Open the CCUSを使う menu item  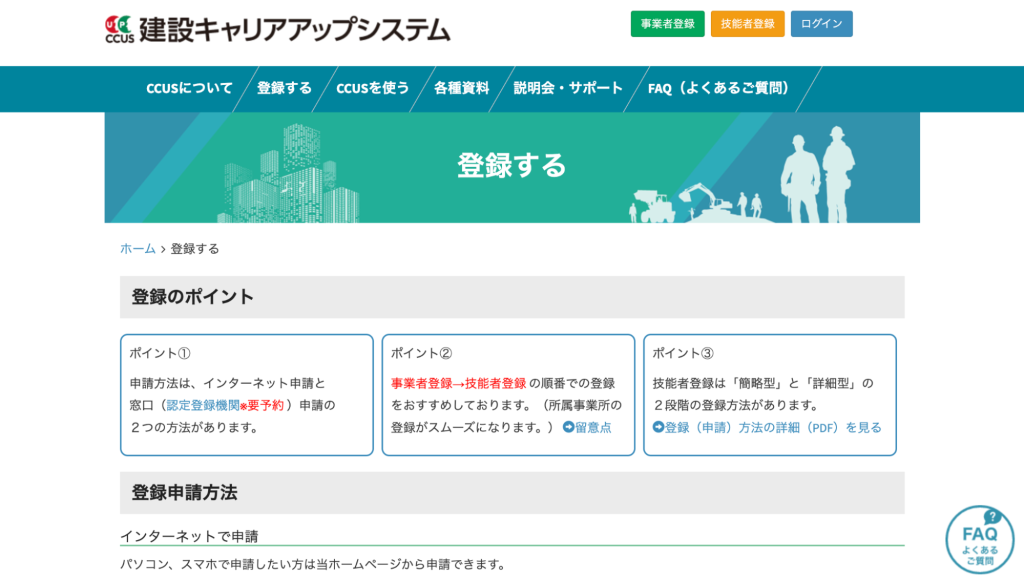point(372,88)
